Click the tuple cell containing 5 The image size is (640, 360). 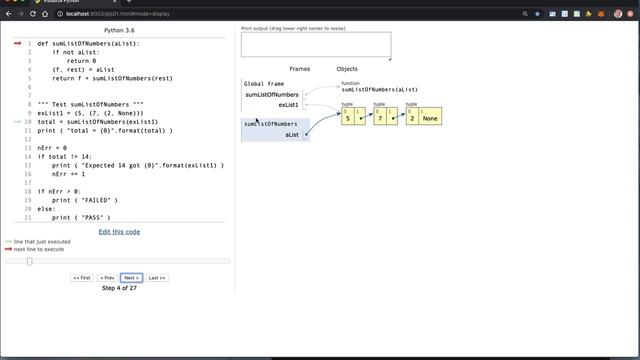pos(348,116)
